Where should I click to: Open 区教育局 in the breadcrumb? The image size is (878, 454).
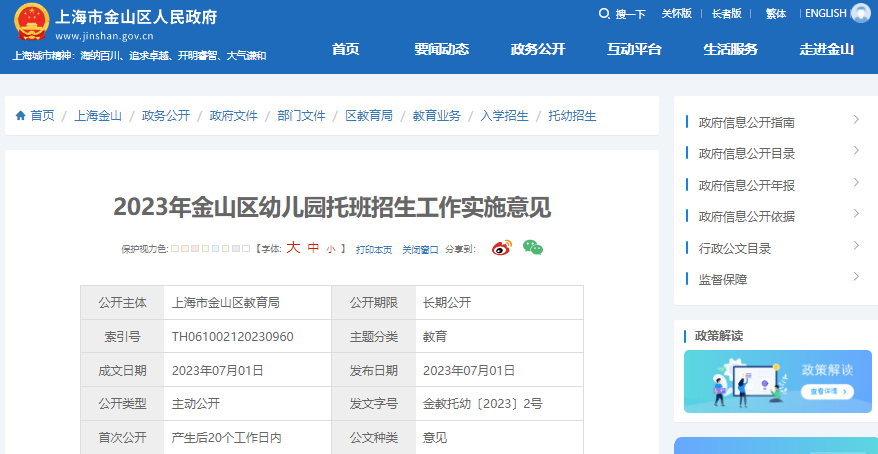(369, 116)
